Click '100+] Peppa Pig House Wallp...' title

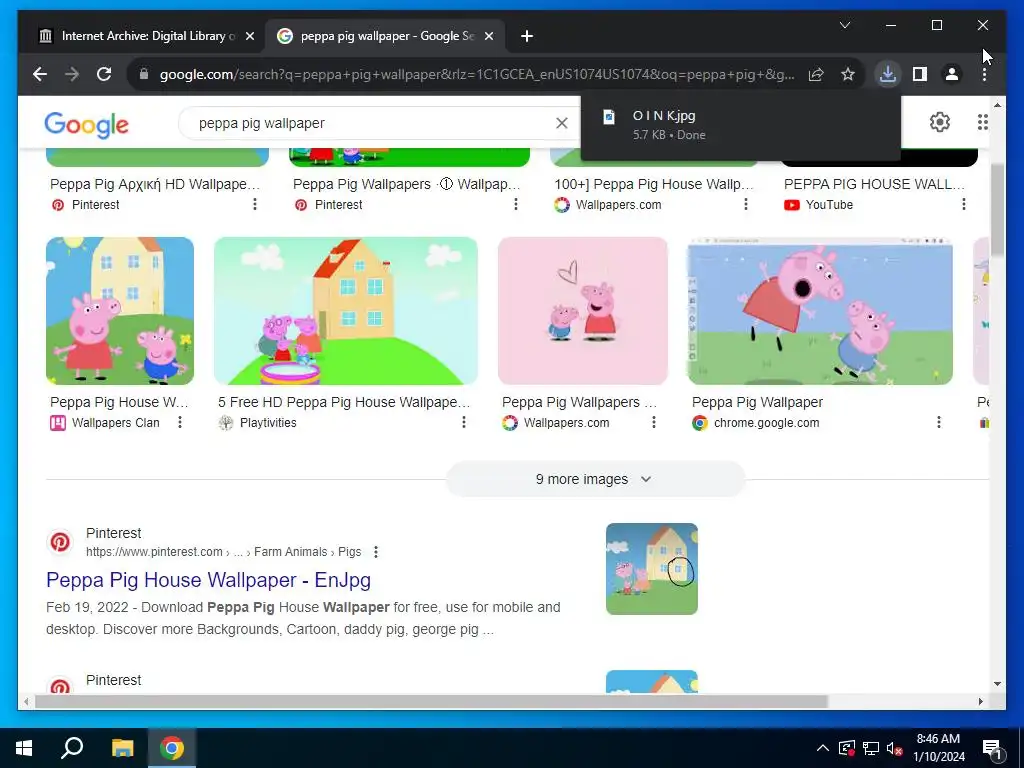click(654, 184)
